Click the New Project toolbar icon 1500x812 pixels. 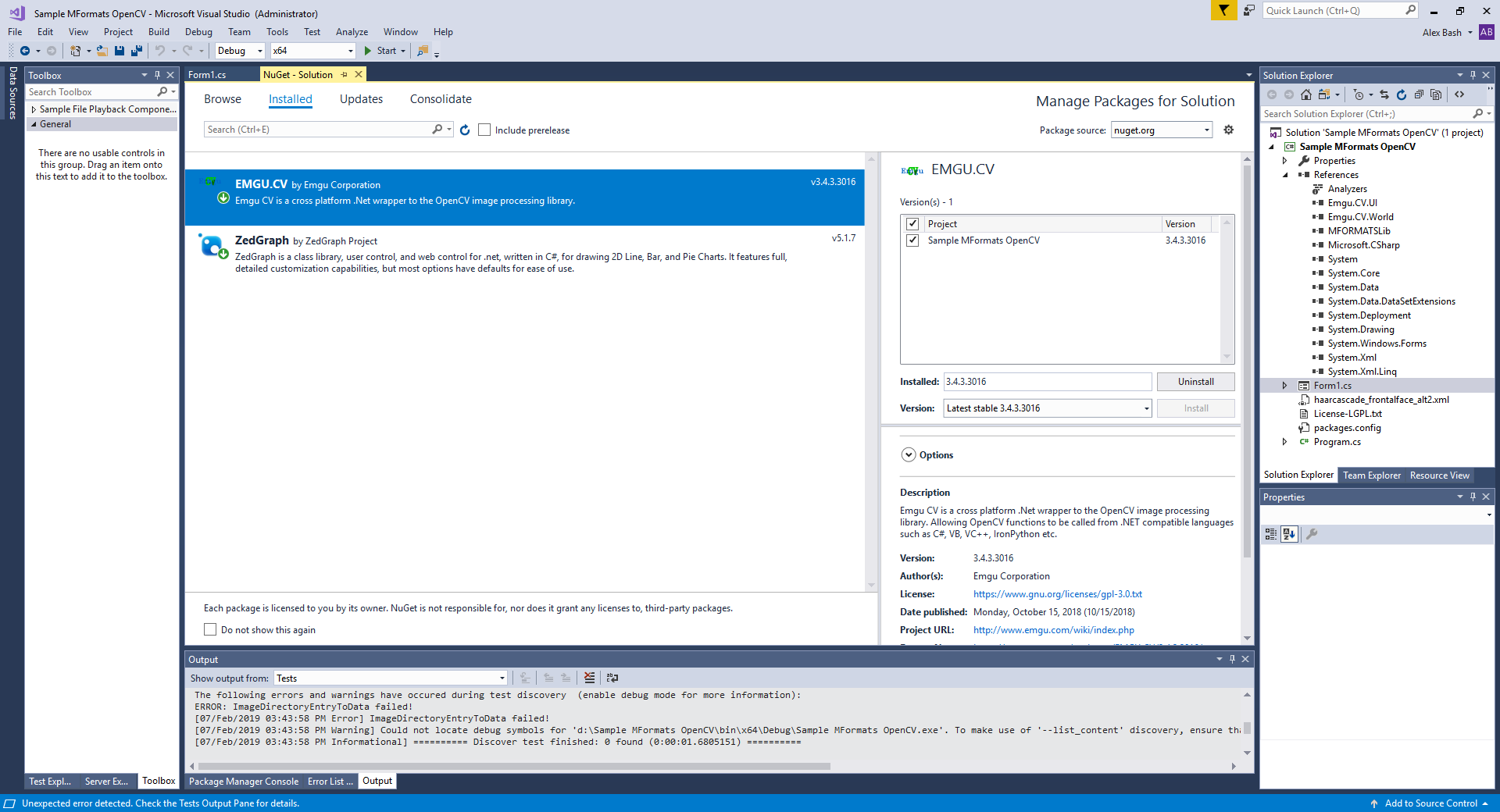pos(75,51)
